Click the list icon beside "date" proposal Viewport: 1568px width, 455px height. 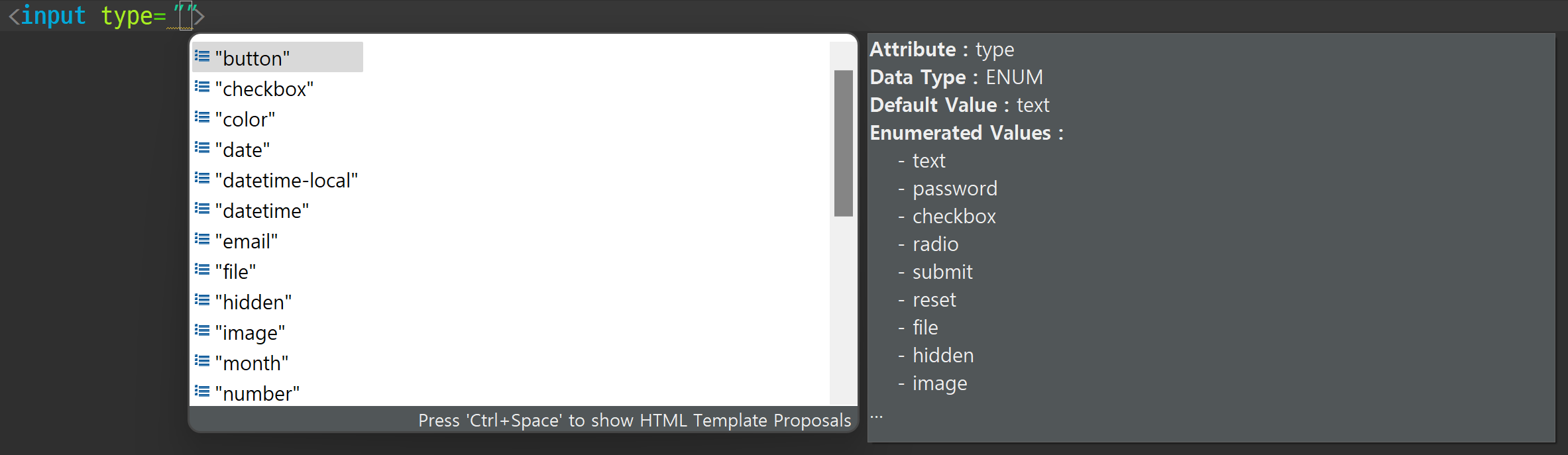(202, 148)
